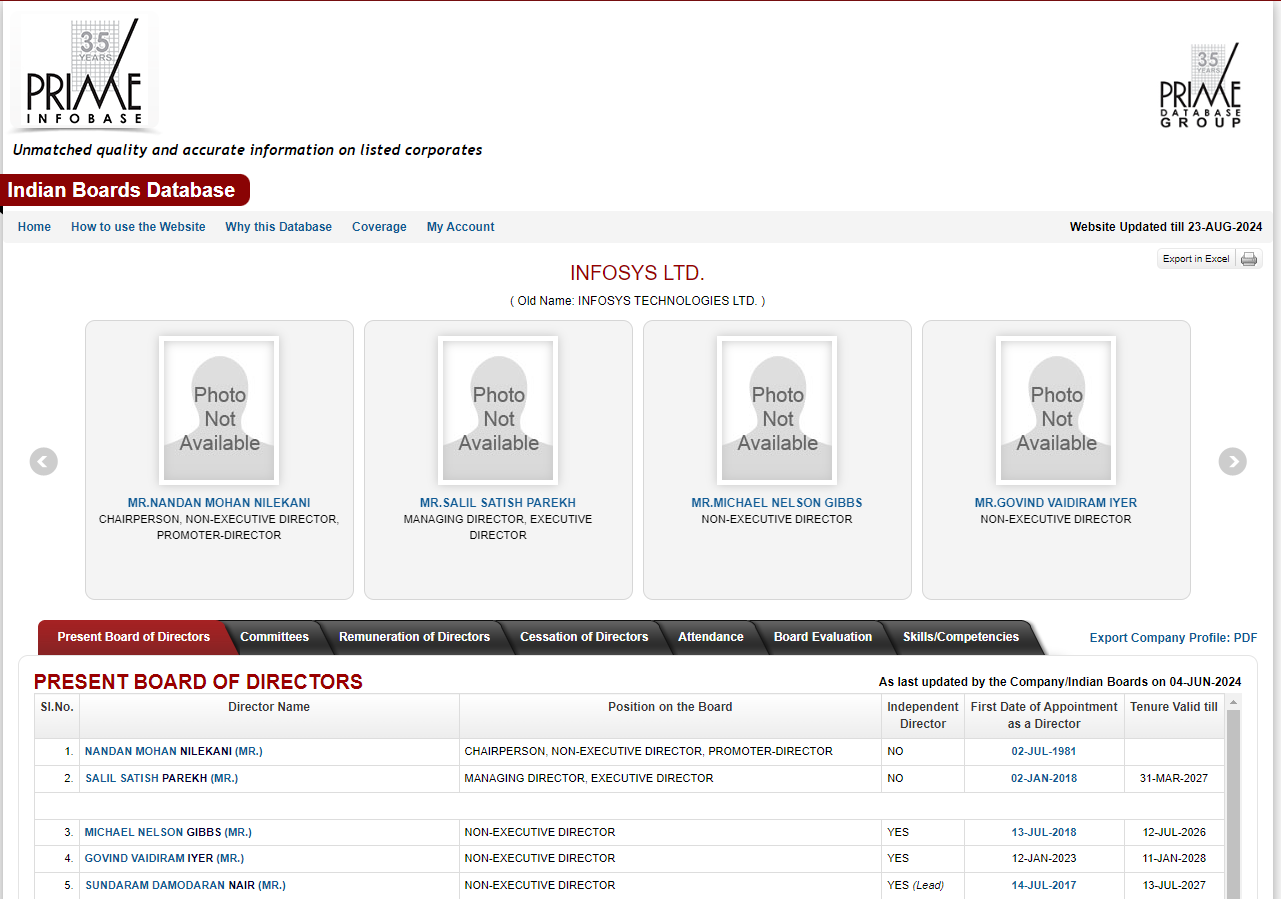
Task: Click the carousel next arrow
Action: pos(1232,461)
